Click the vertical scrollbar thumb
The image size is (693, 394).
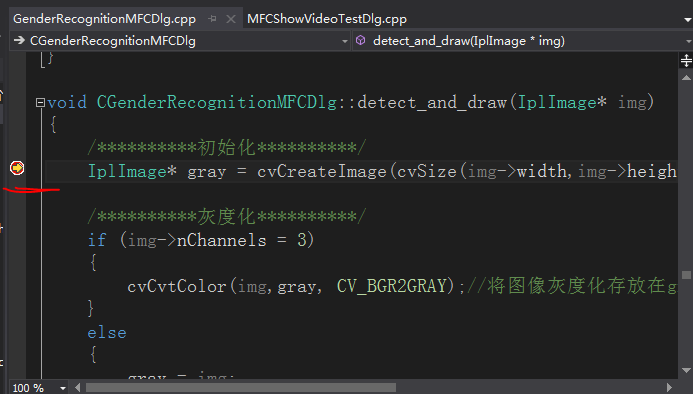click(686, 275)
